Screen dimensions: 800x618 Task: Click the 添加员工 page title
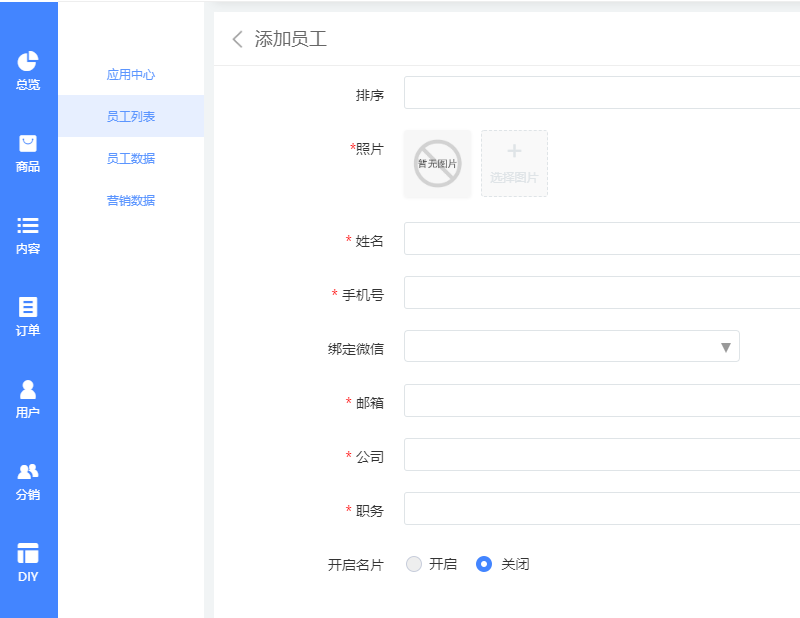291,39
